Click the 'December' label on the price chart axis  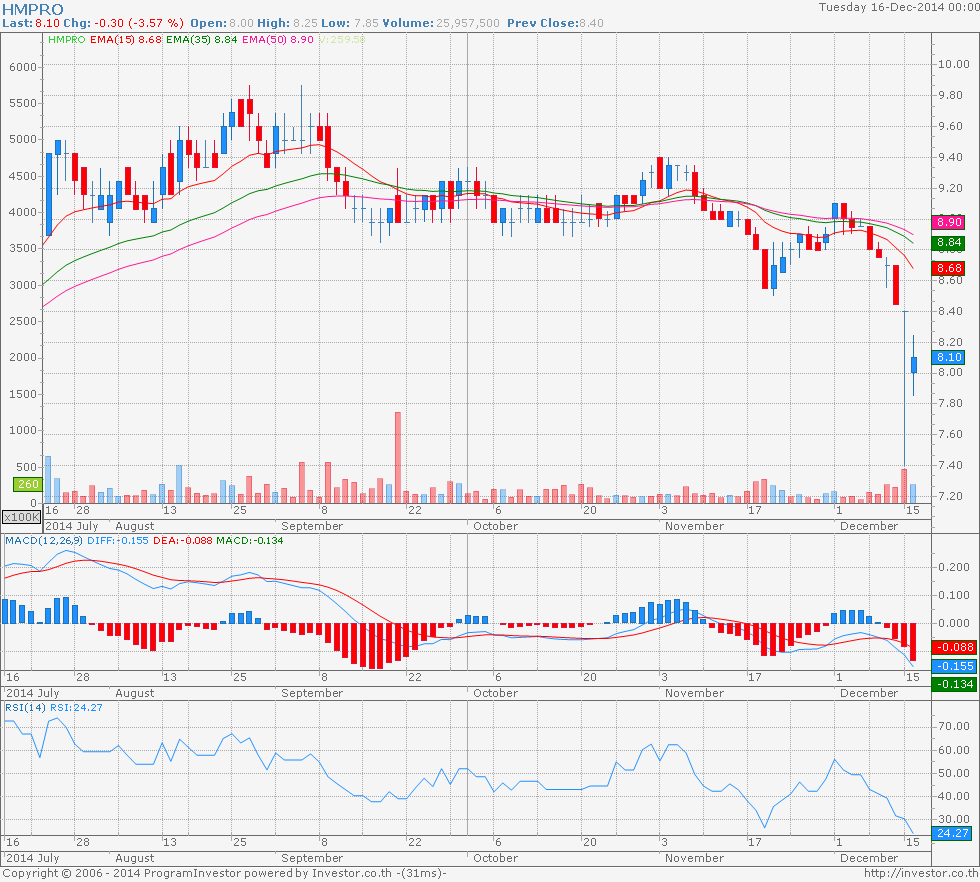[869, 526]
